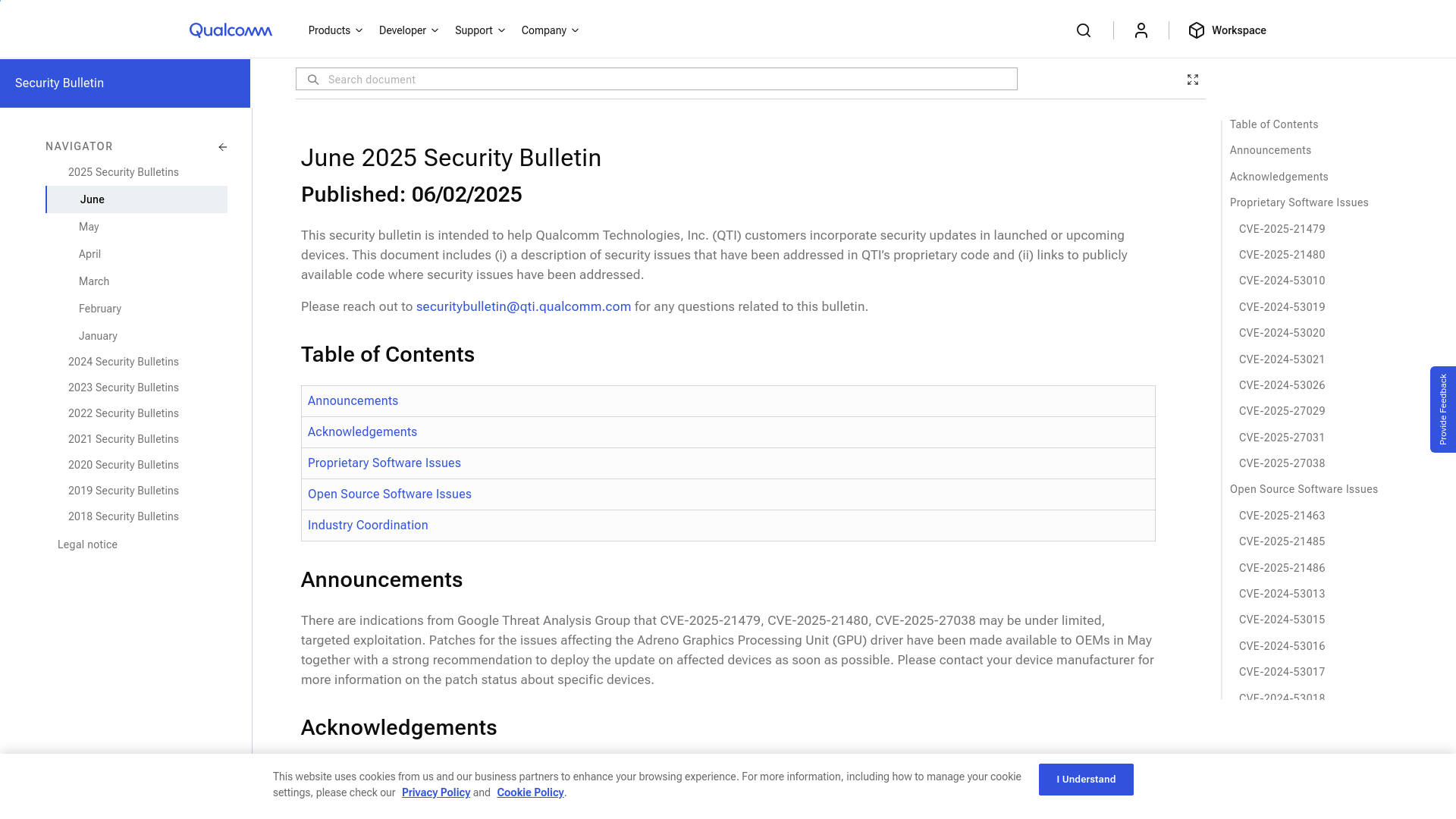This screenshot has height=819, width=1456.
Task: Go to CVE-2024-53015 in outline
Action: [x=1282, y=620]
